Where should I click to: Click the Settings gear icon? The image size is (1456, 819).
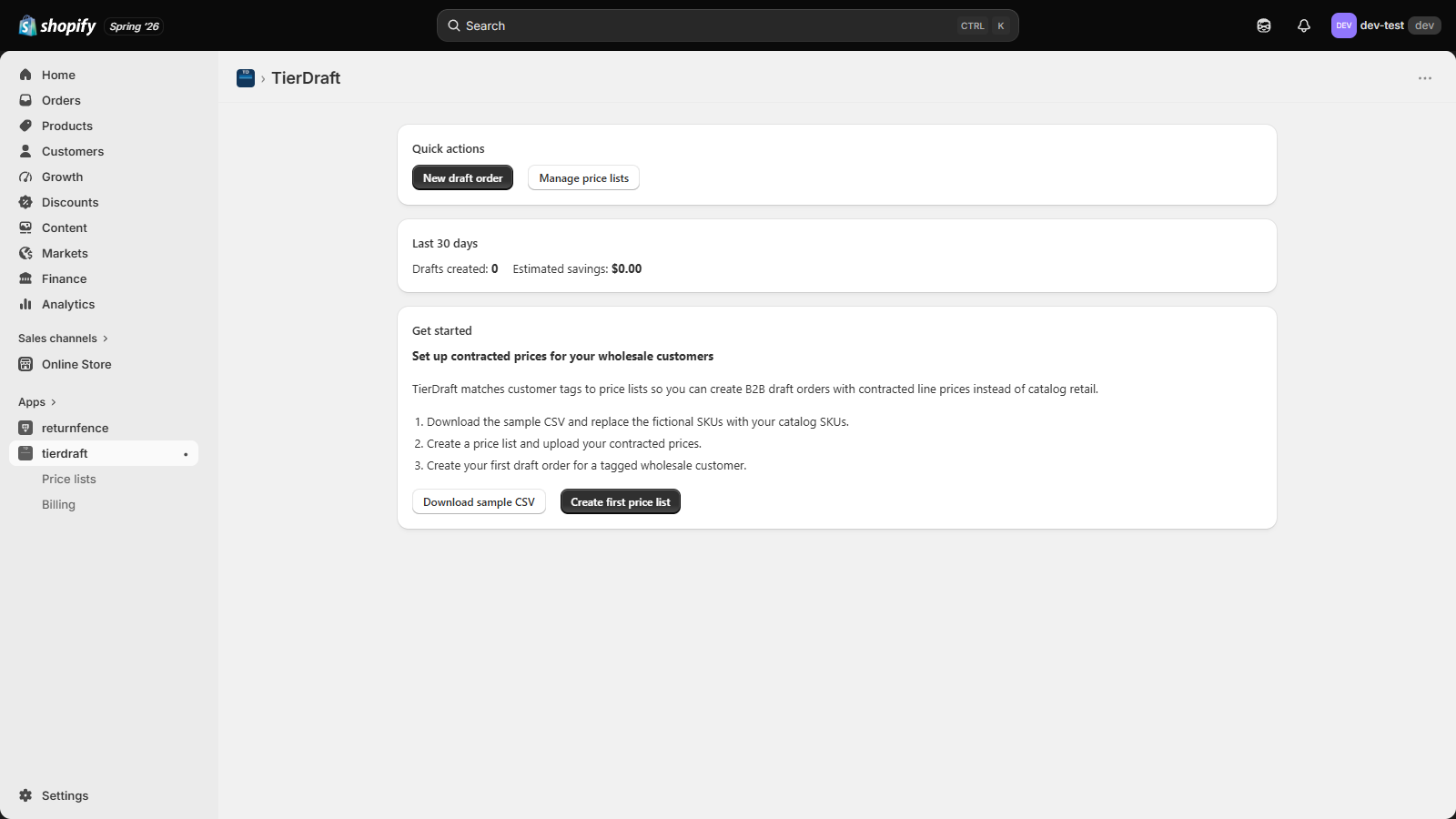tap(25, 795)
